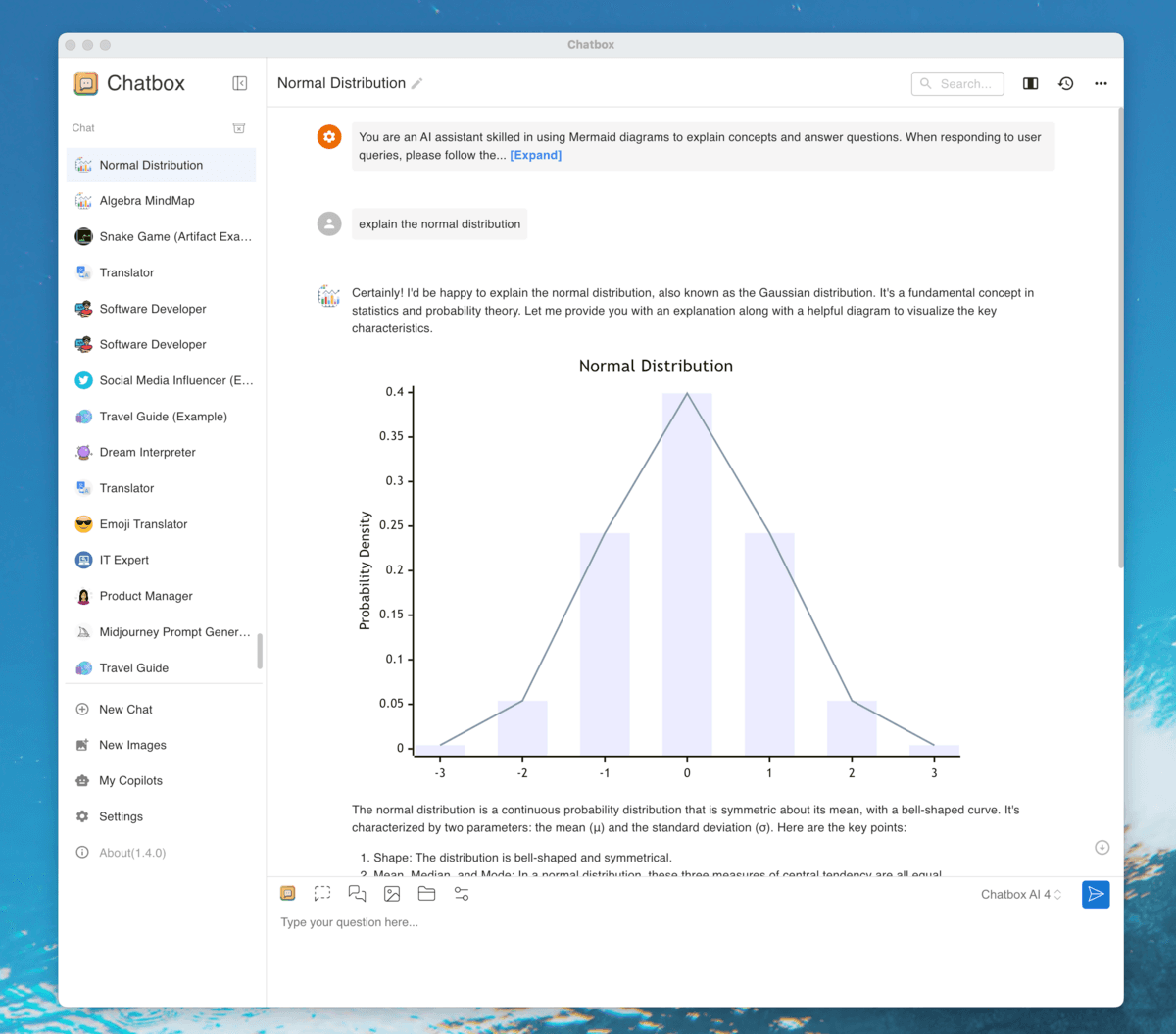Rename the conversation using the pencil icon
Screen dimensions: 1176x1034
click(416, 83)
